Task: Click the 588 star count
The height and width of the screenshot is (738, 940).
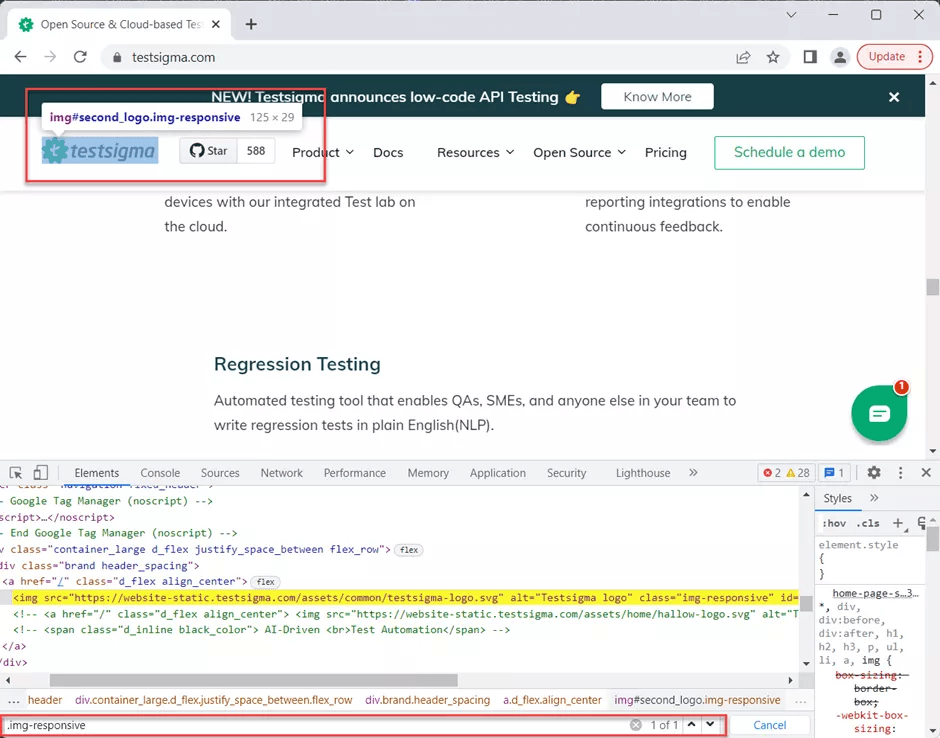Action: [256, 150]
